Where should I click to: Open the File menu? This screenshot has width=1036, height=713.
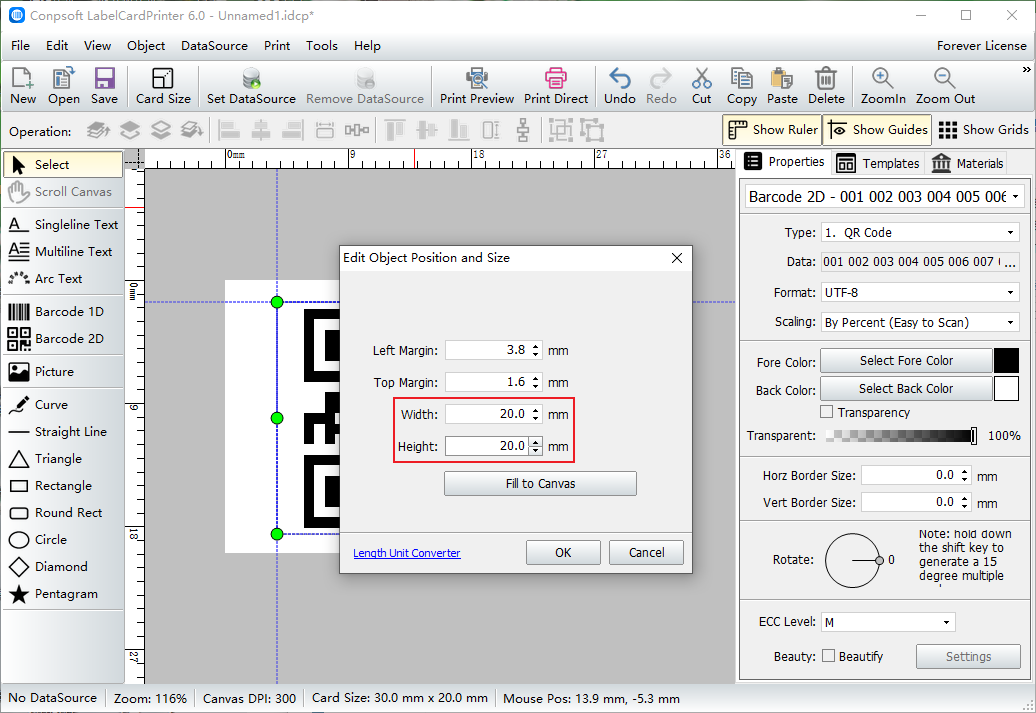pos(20,46)
